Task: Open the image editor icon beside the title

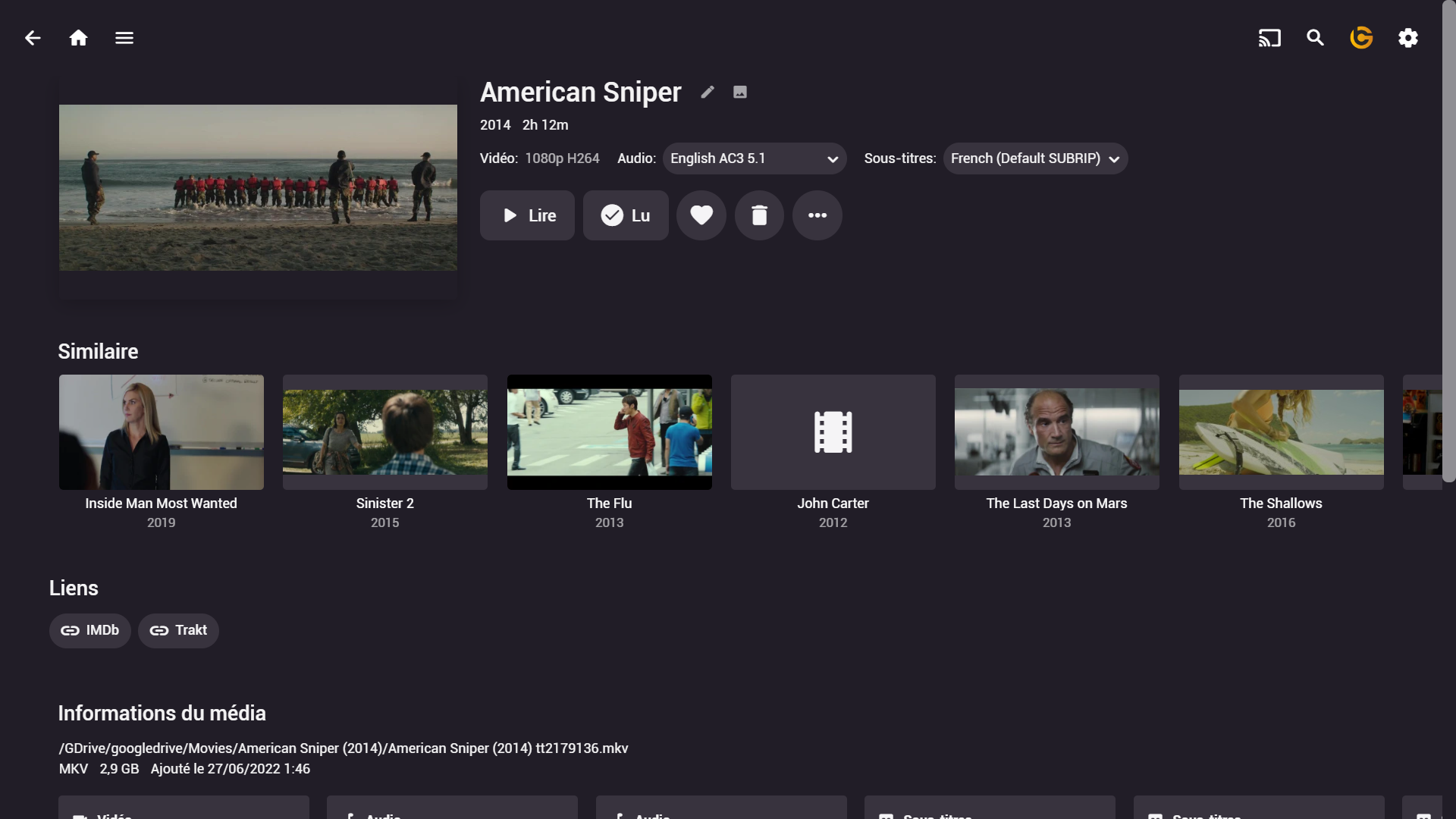Action: [x=740, y=93]
